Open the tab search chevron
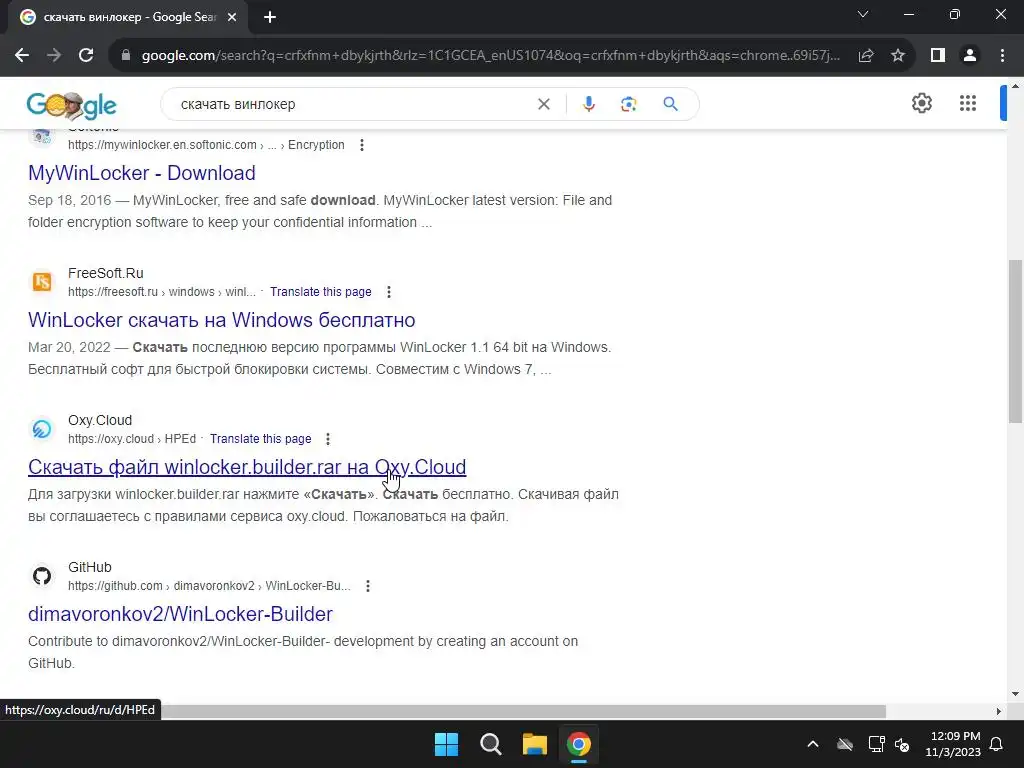Screen dimensions: 1024x768 pos(863,14)
